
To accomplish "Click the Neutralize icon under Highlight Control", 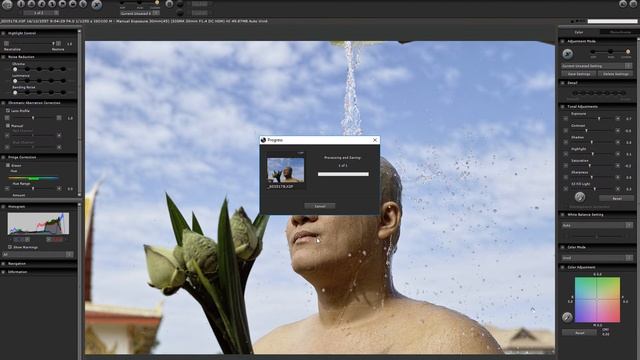I will pos(7,43).
